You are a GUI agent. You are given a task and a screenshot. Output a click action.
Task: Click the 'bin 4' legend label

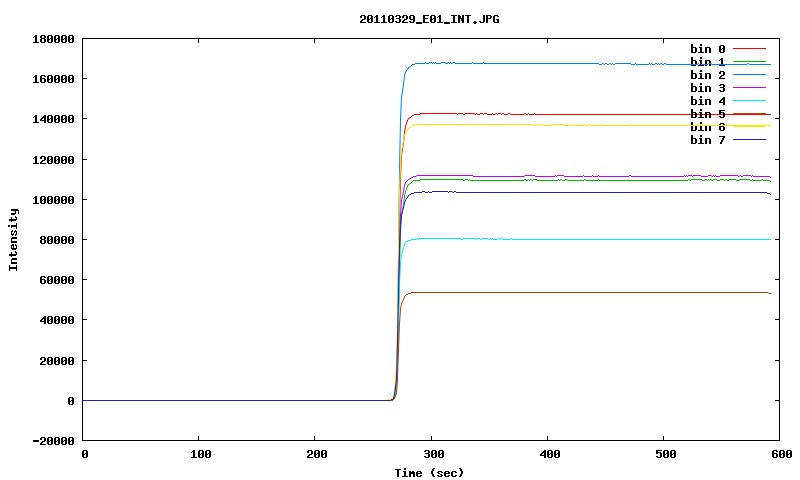(708, 101)
